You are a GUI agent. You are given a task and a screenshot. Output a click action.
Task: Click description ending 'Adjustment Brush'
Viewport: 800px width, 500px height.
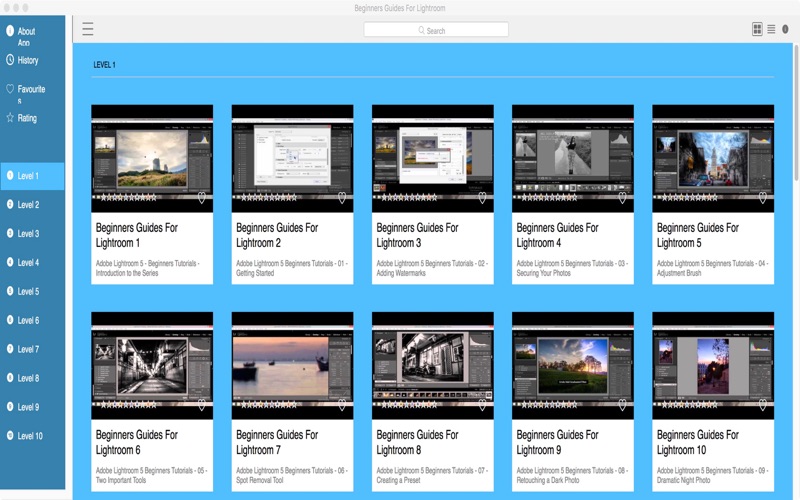[713, 268]
